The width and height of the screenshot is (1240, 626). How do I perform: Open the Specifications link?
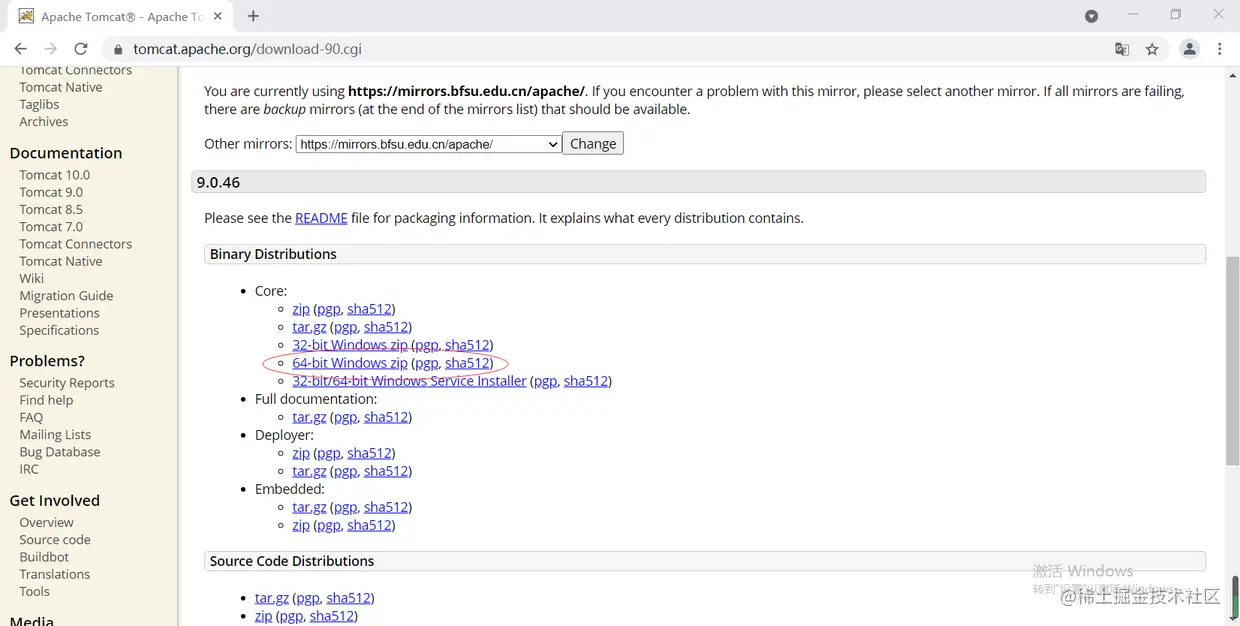(x=59, y=330)
